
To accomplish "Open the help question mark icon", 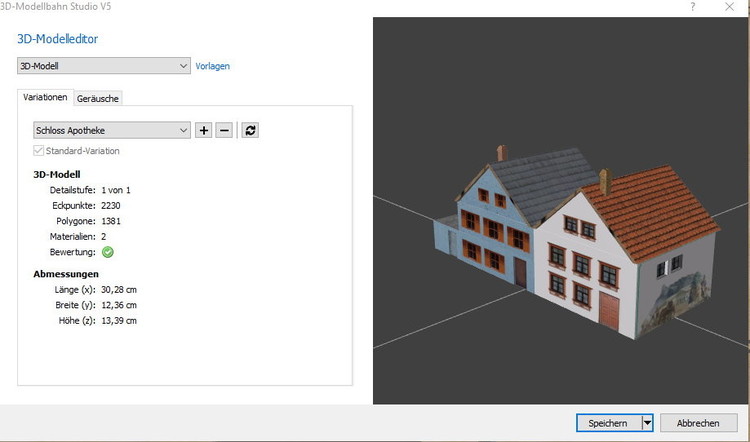I will 692,7.
